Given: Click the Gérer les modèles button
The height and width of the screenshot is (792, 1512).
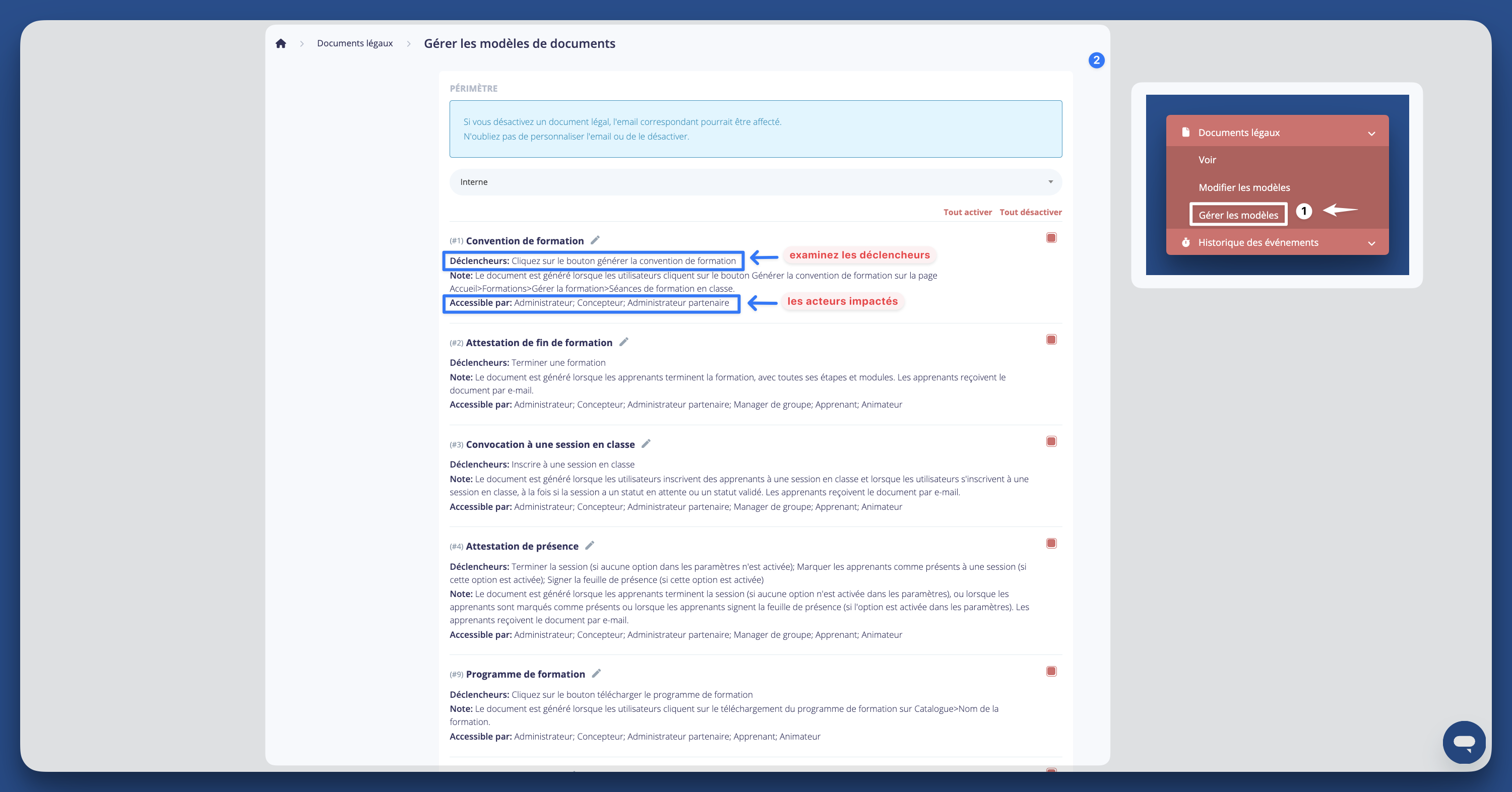Looking at the screenshot, I should pos(1238,214).
